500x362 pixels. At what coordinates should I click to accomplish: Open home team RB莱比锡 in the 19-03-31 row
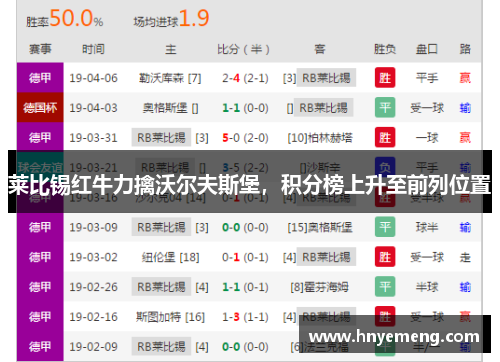click(161, 137)
